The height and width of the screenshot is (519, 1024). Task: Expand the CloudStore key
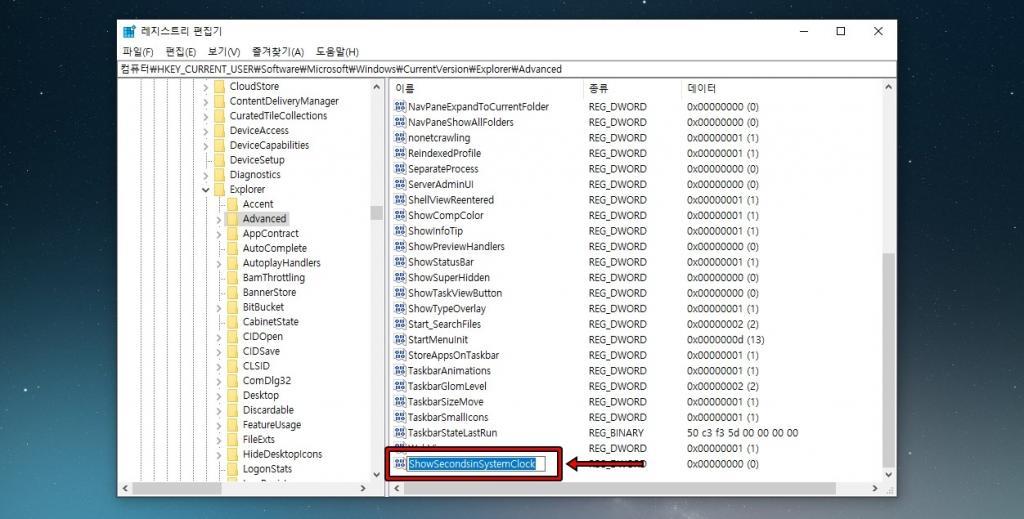tap(205, 86)
